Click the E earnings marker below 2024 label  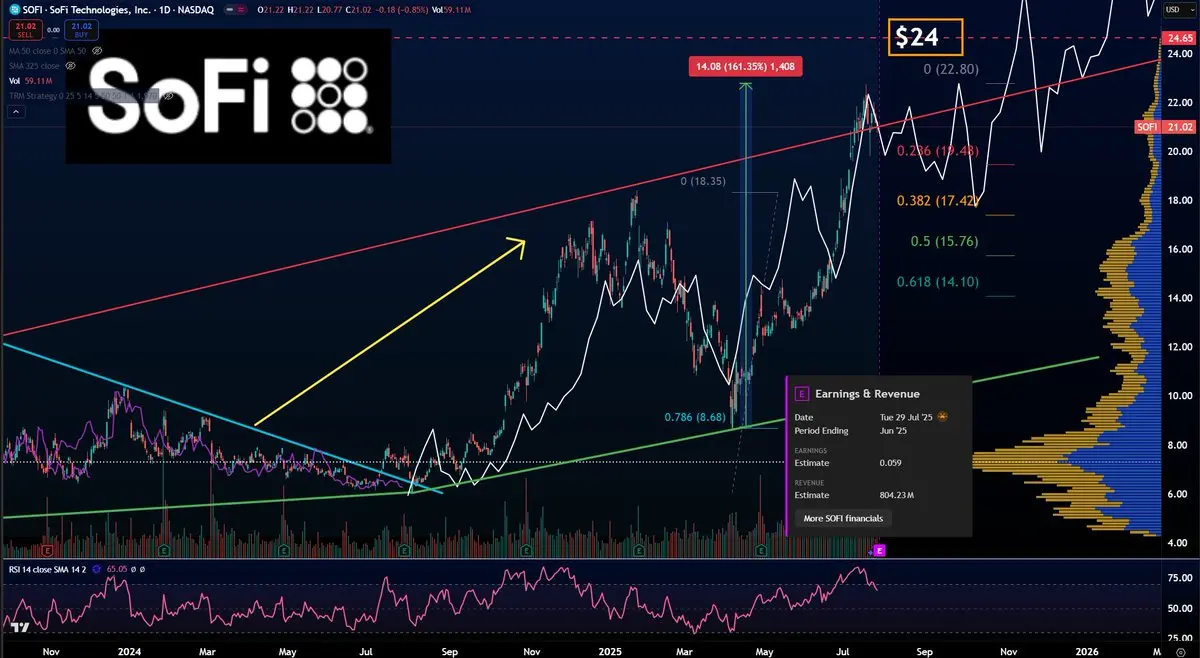coord(165,550)
